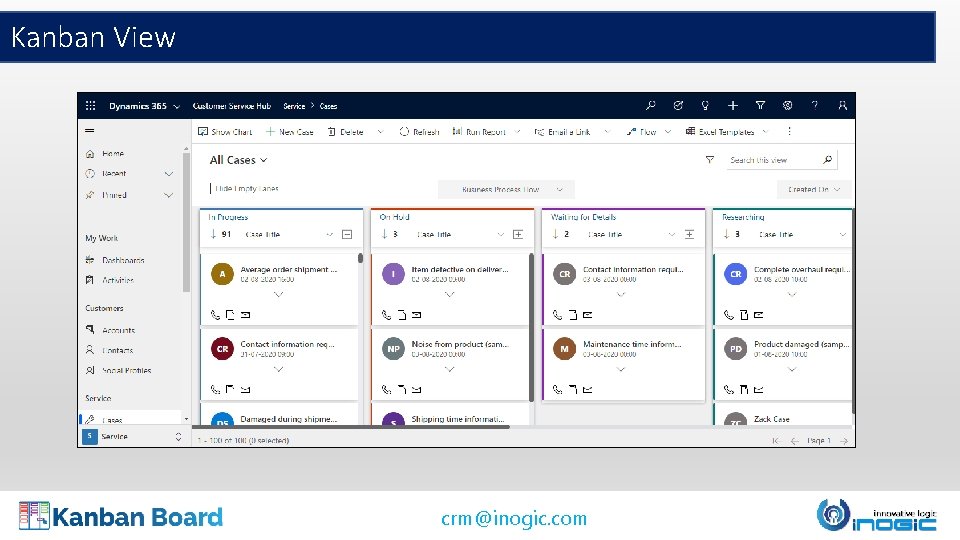
Task: Open Case Title dropdown in On Hold lane
Action: 500,234
